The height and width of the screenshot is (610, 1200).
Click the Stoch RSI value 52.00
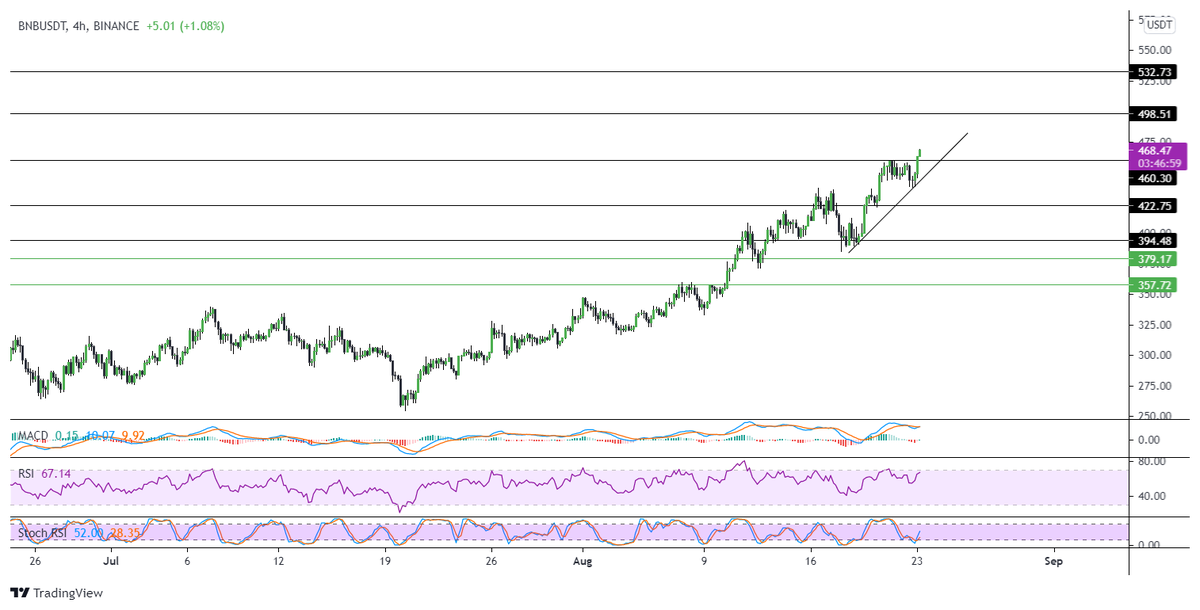[89, 533]
